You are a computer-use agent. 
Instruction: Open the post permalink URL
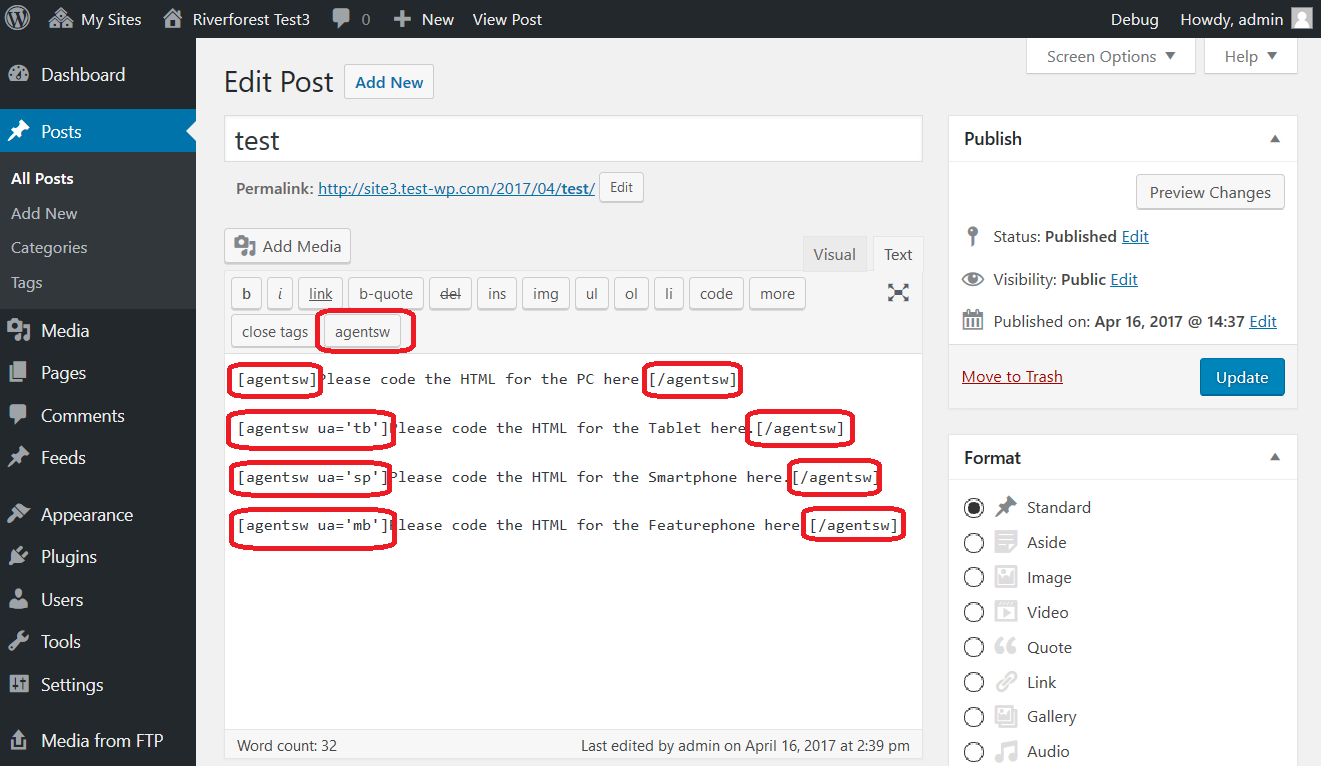point(456,188)
